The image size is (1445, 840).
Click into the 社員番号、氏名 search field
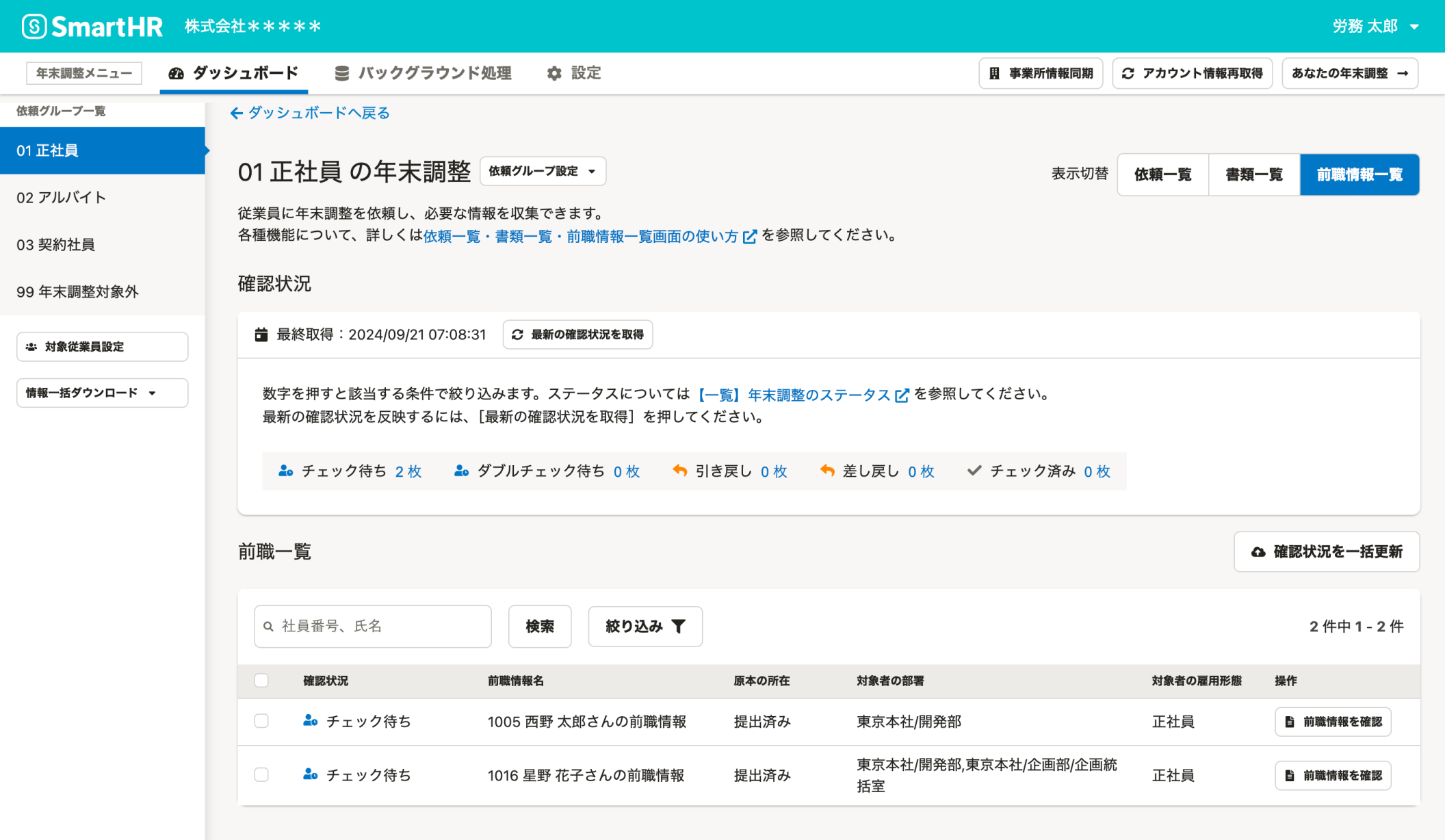pyautogui.click(x=373, y=627)
